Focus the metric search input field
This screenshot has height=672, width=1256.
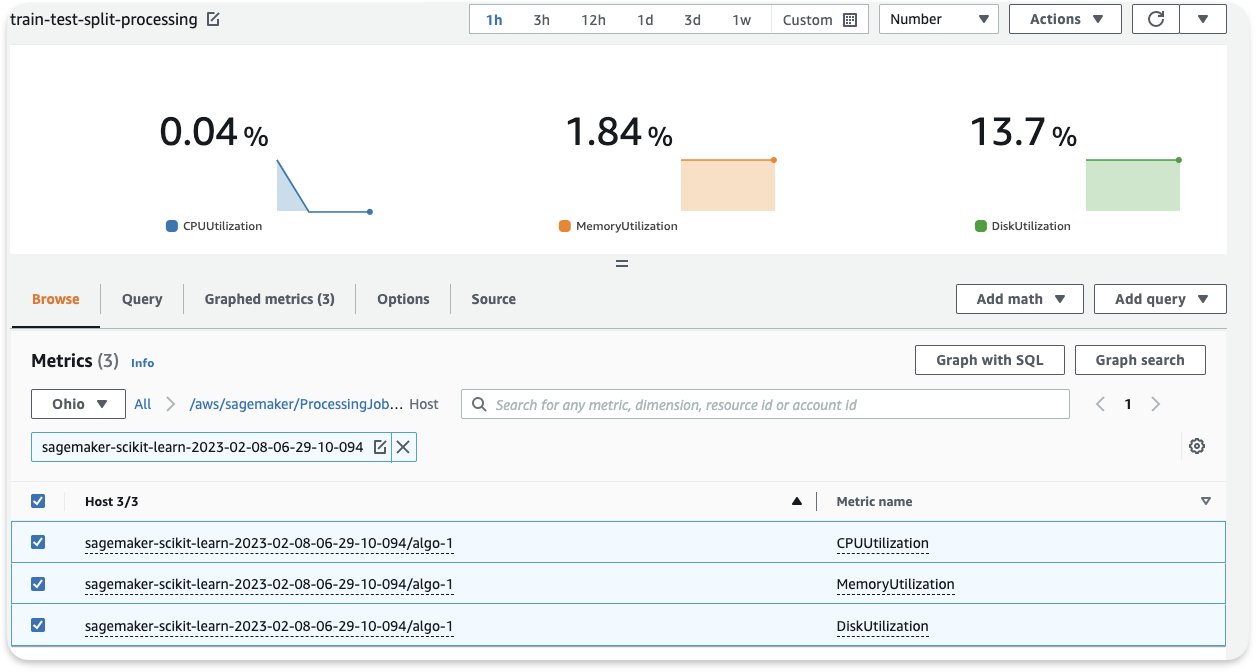[765, 404]
